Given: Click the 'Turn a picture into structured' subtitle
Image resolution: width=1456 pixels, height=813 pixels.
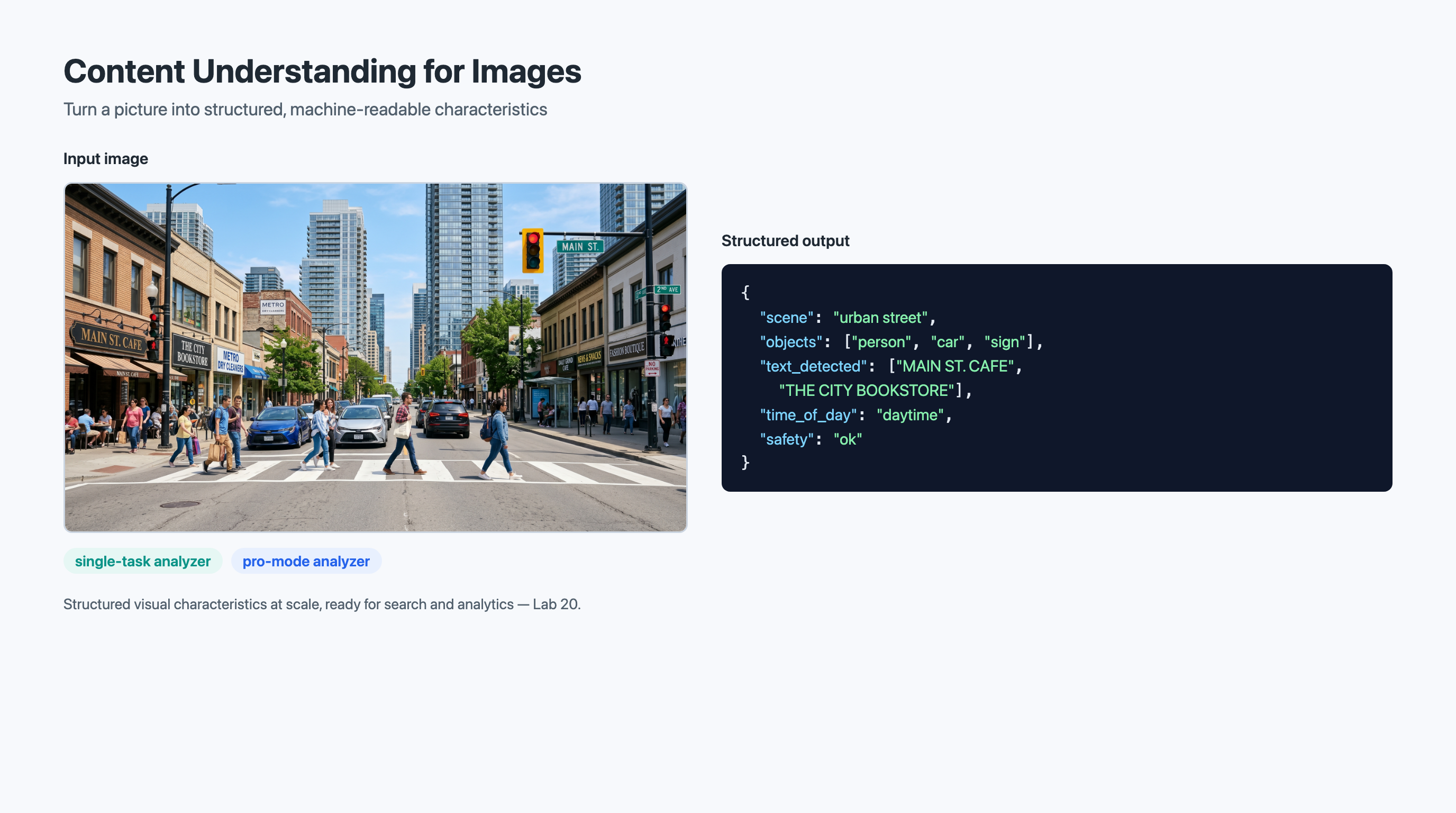Looking at the screenshot, I should [305, 109].
